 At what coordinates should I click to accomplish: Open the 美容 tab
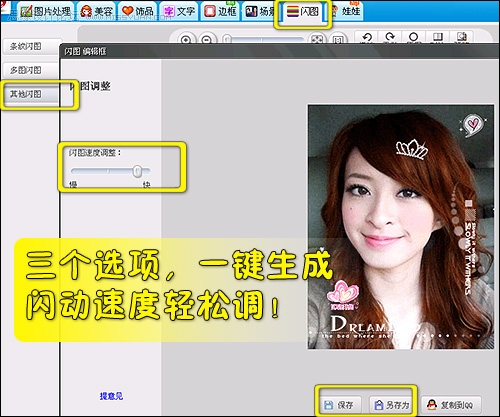[97, 12]
